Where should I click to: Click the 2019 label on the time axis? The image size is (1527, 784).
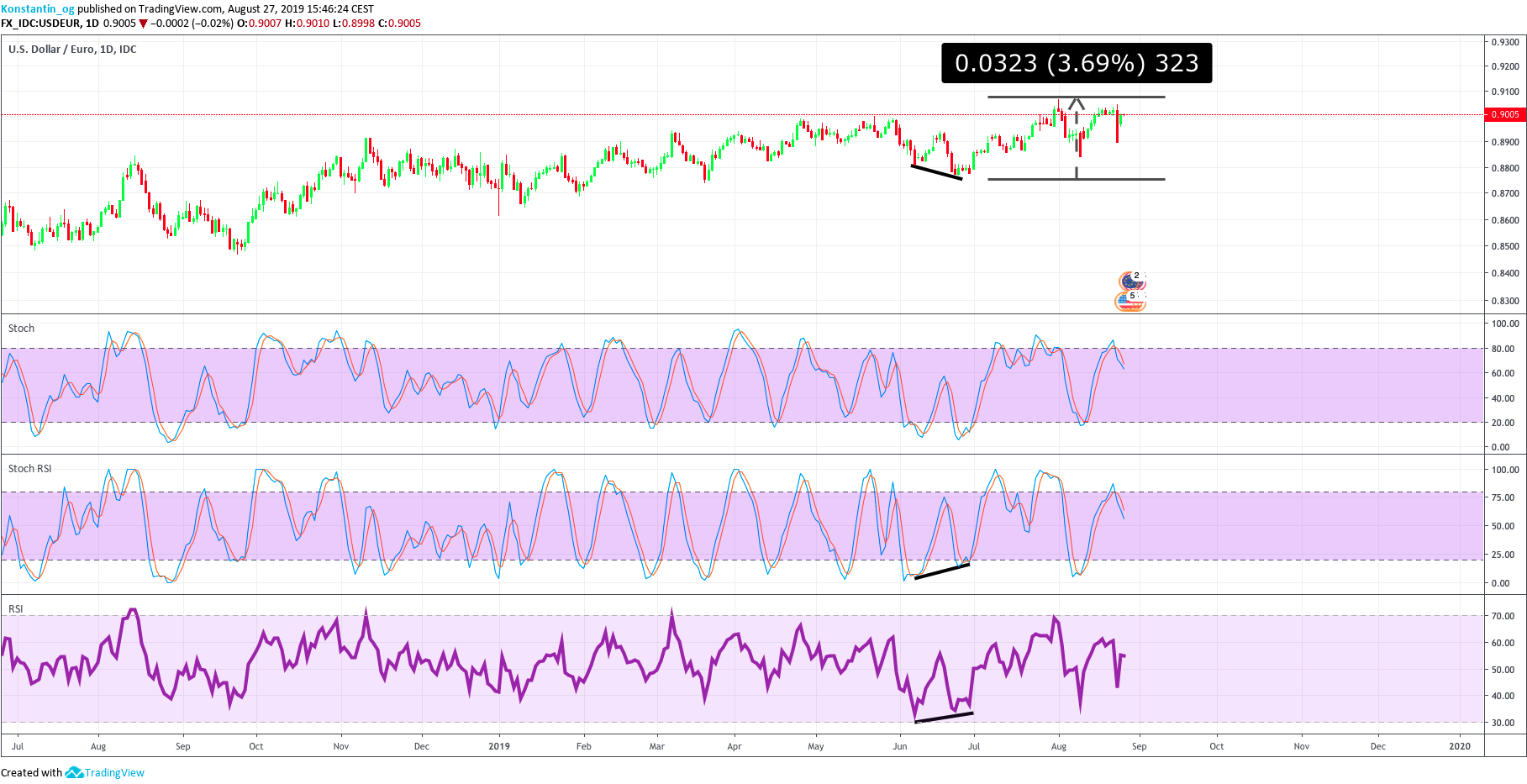point(499,746)
